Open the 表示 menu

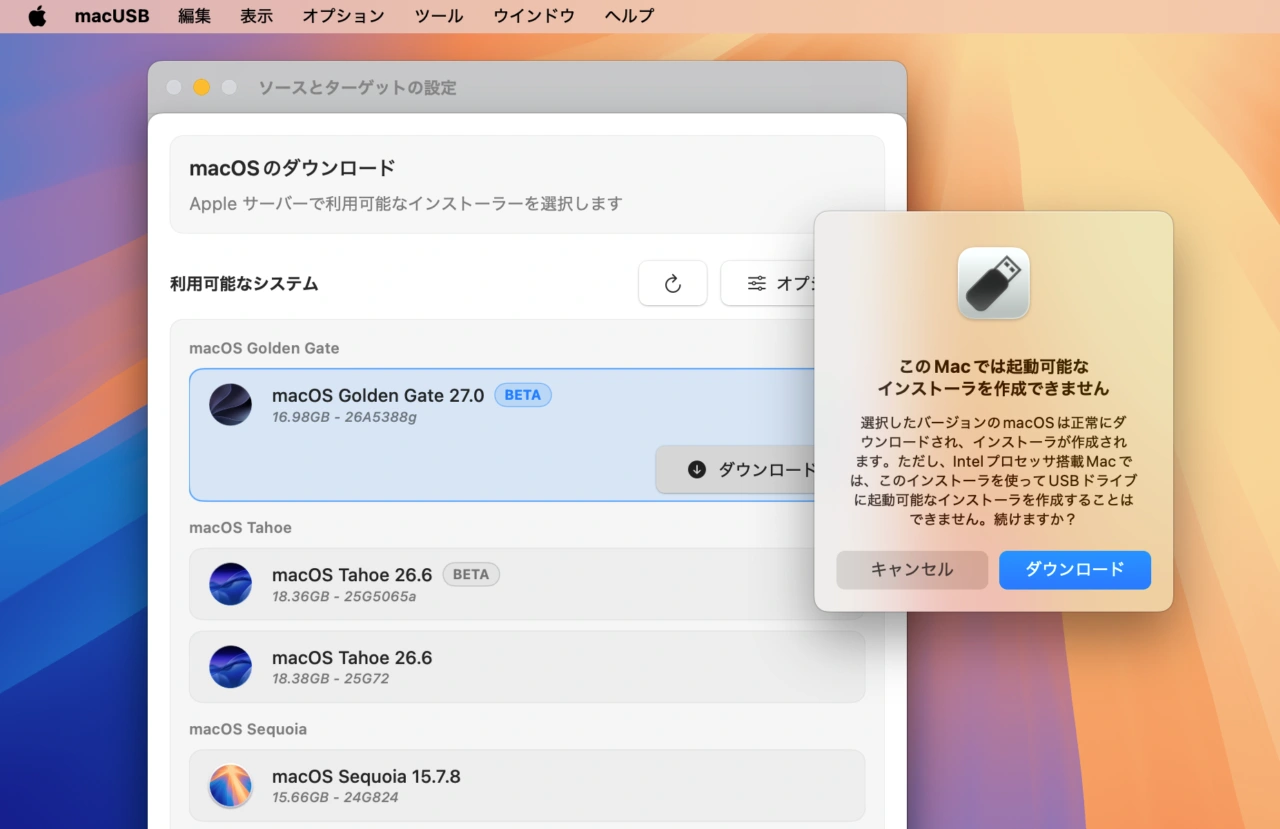pos(256,16)
